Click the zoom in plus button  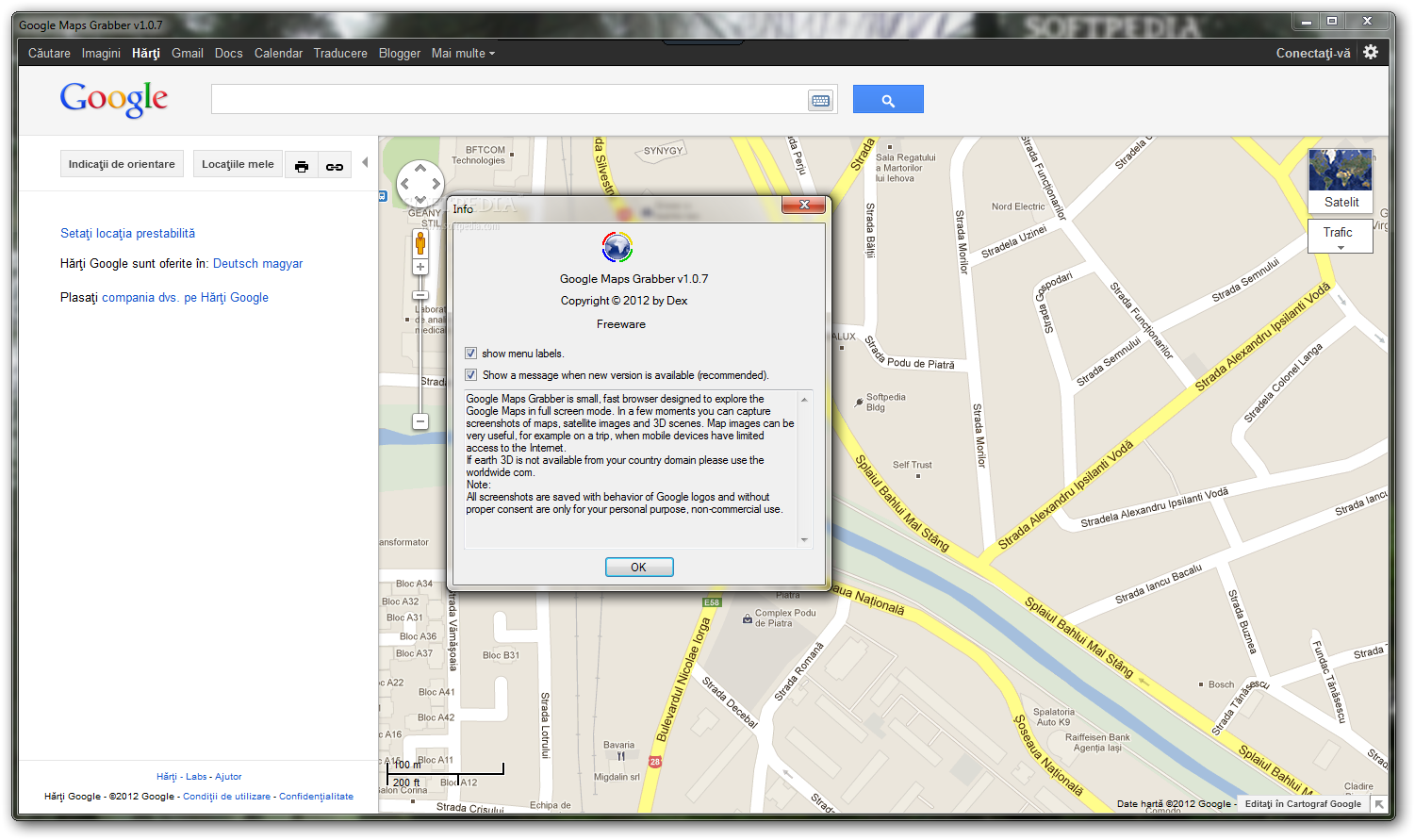(x=420, y=267)
